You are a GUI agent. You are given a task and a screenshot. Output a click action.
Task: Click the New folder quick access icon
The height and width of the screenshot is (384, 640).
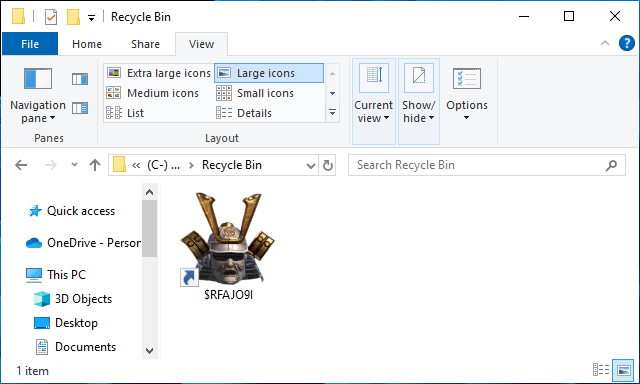(73, 17)
